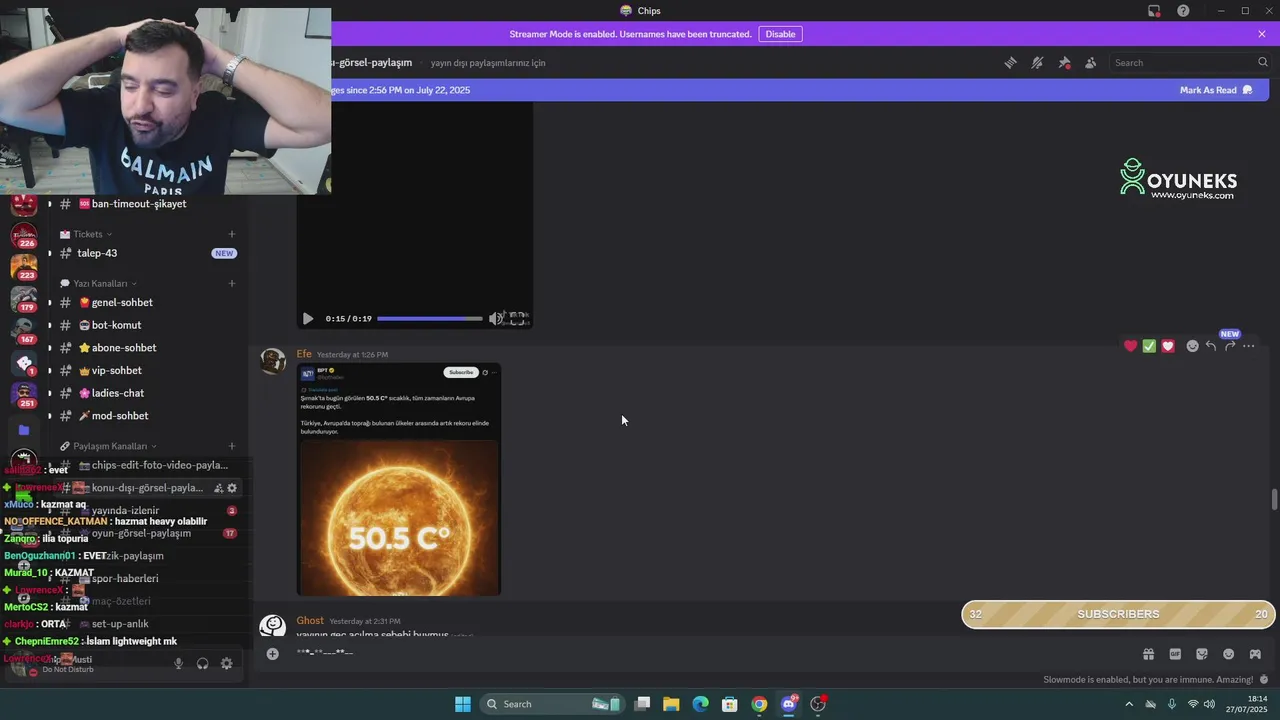Viewport: 1280px width, 720px height.
Task: Collapse Yazı Kanalları category
Action: tap(98, 283)
